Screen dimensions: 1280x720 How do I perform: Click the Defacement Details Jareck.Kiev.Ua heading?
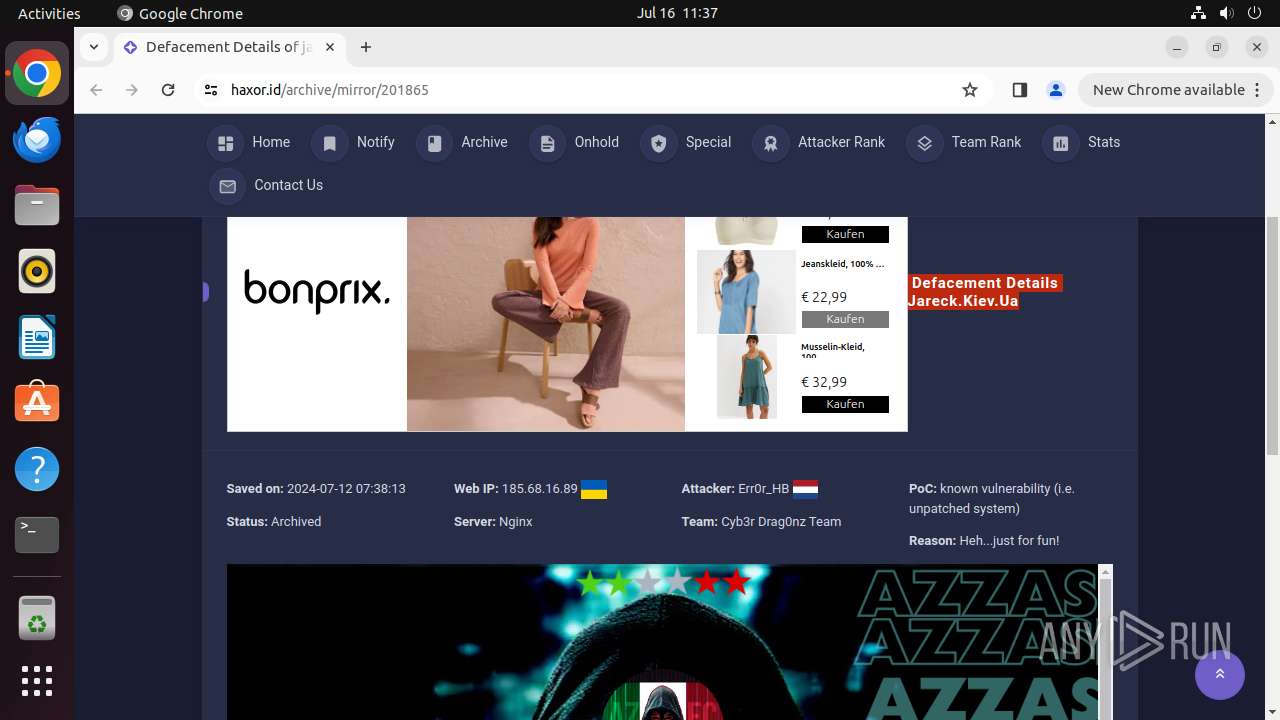pyautogui.click(x=983, y=292)
